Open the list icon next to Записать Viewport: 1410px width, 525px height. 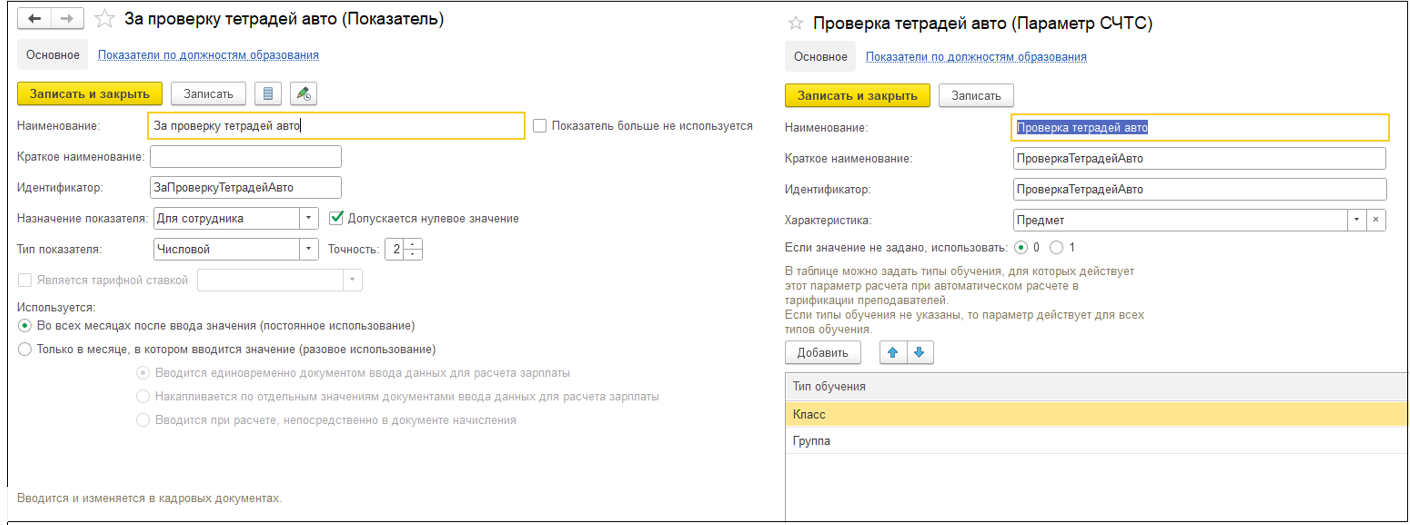click(x=267, y=93)
